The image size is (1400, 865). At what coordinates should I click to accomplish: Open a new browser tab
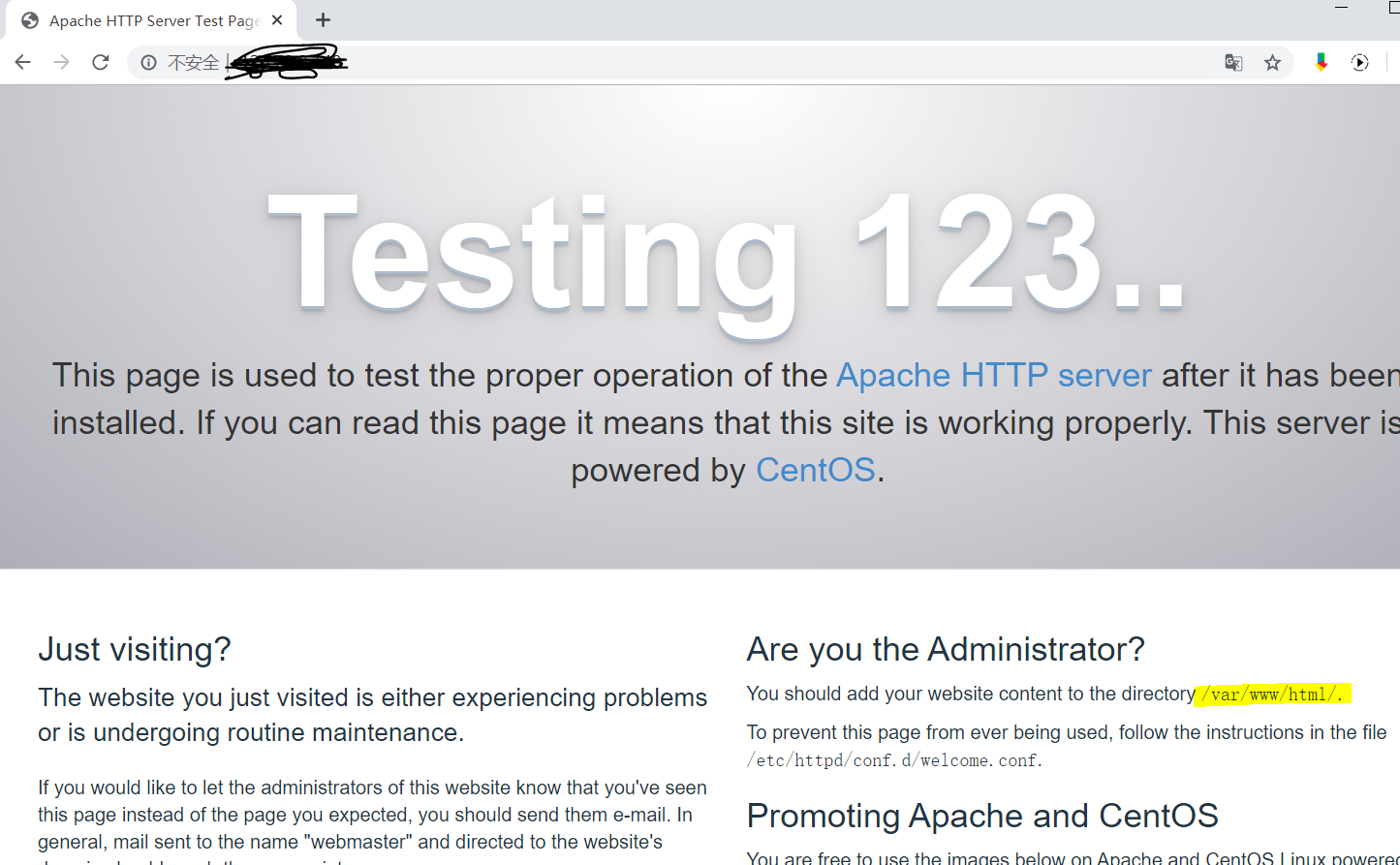point(324,20)
